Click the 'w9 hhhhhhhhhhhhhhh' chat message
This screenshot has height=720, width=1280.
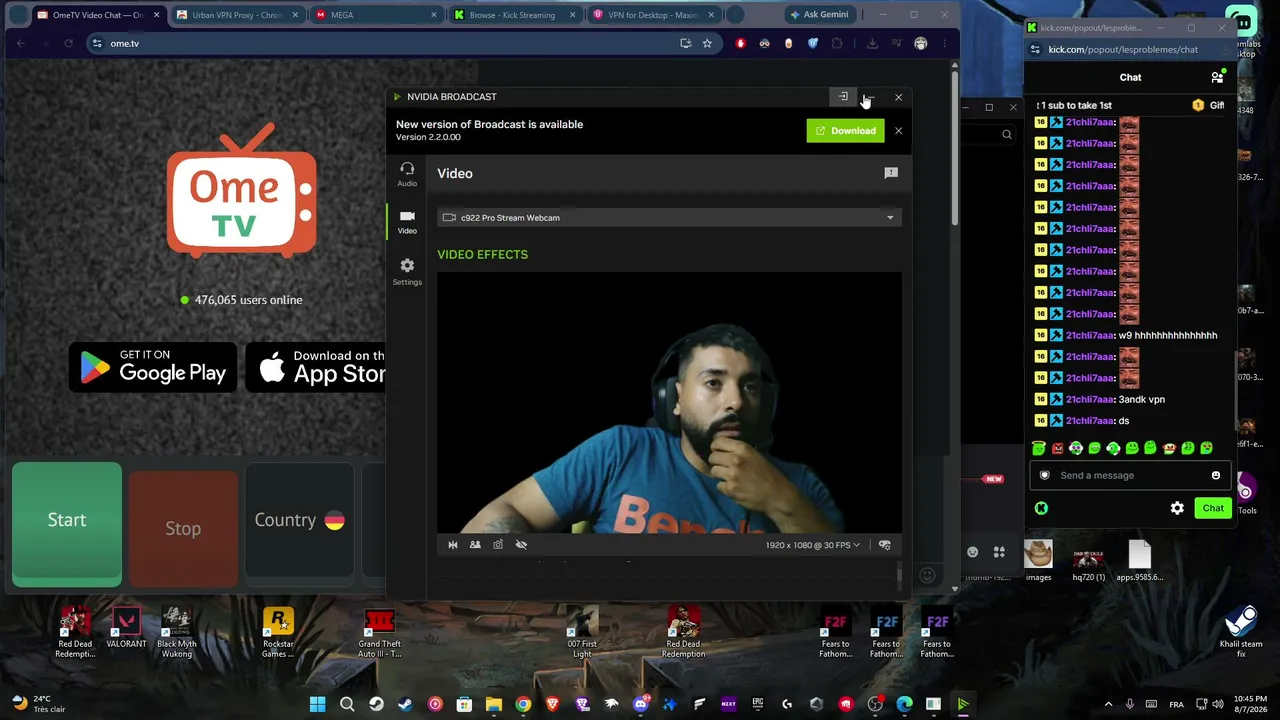coord(1167,336)
